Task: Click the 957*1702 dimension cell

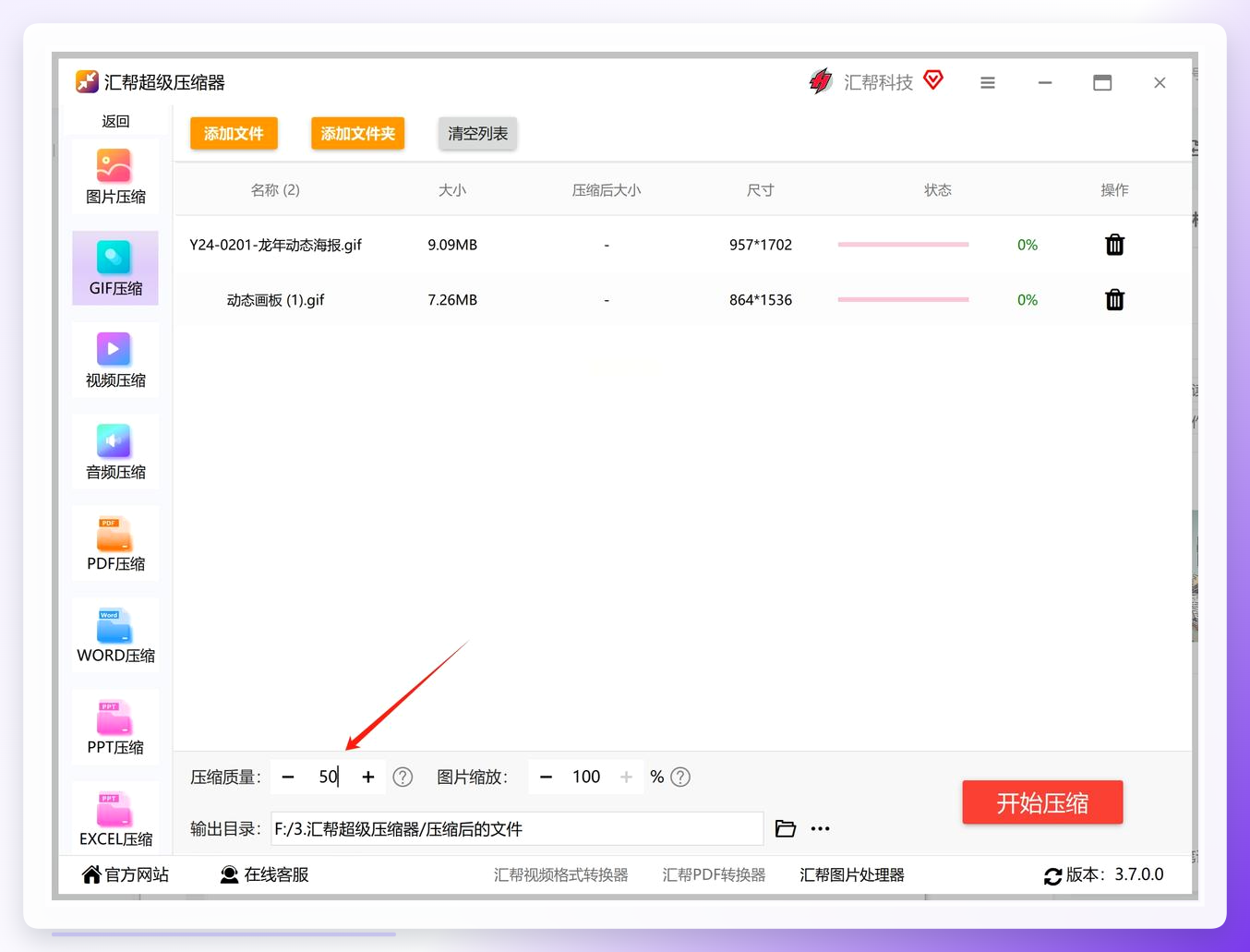Action: (x=761, y=245)
